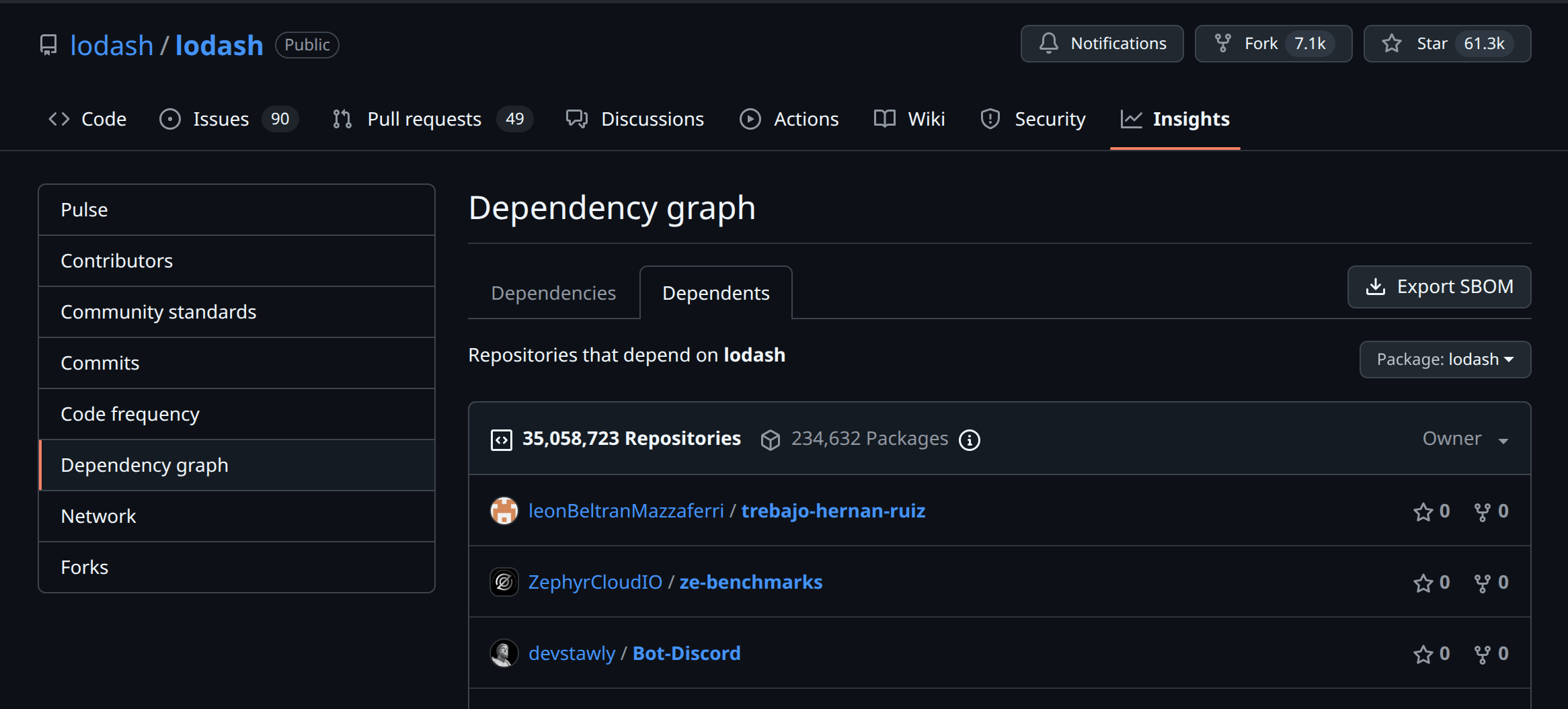
Task: Click the repository code icon beside 35,058,723
Action: click(502, 440)
